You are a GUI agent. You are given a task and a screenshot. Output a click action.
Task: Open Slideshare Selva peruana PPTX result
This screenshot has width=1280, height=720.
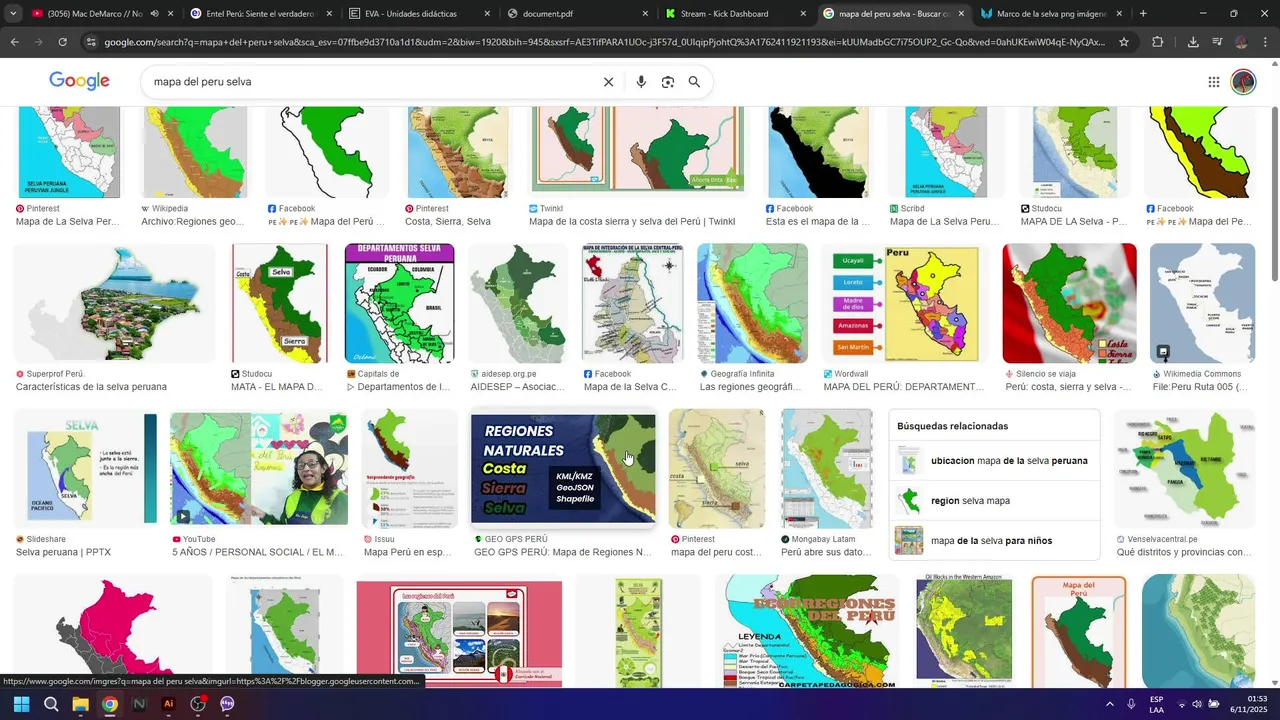[x=63, y=552]
